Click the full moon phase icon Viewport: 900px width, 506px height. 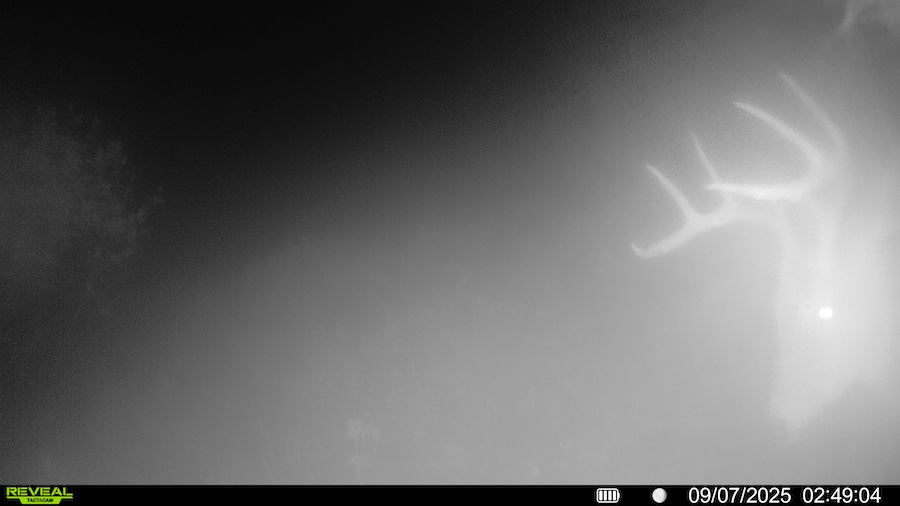click(659, 495)
